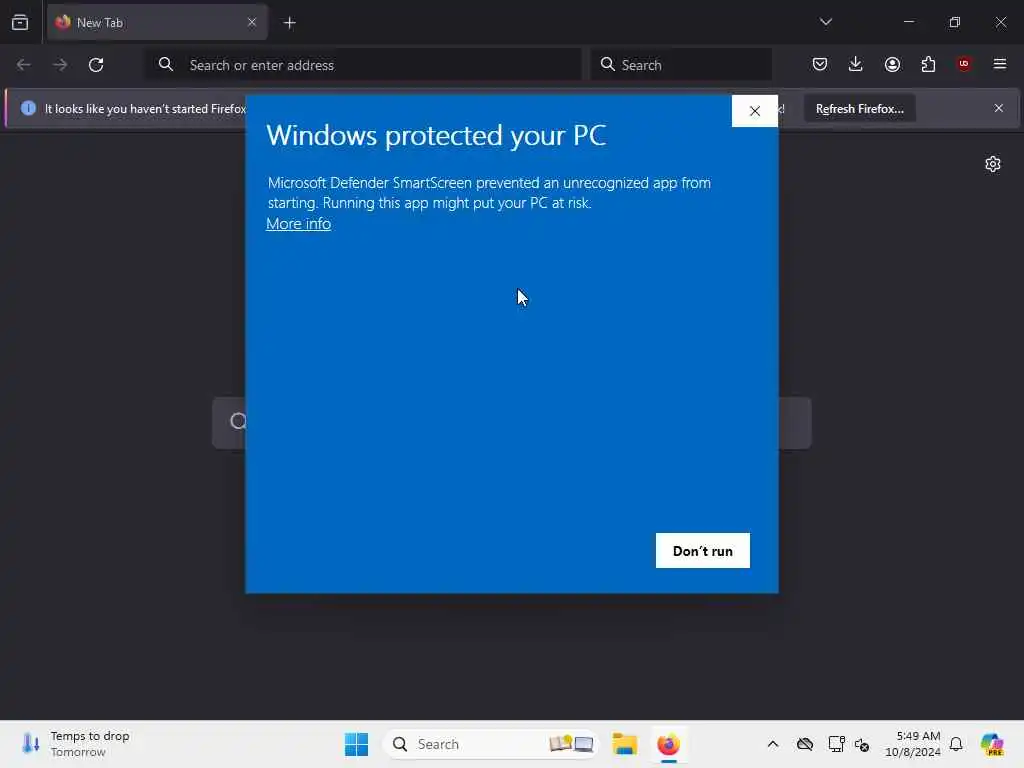Screen dimensions: 1024x768
Task: Click info icon in notification bar
Action: 28,108
